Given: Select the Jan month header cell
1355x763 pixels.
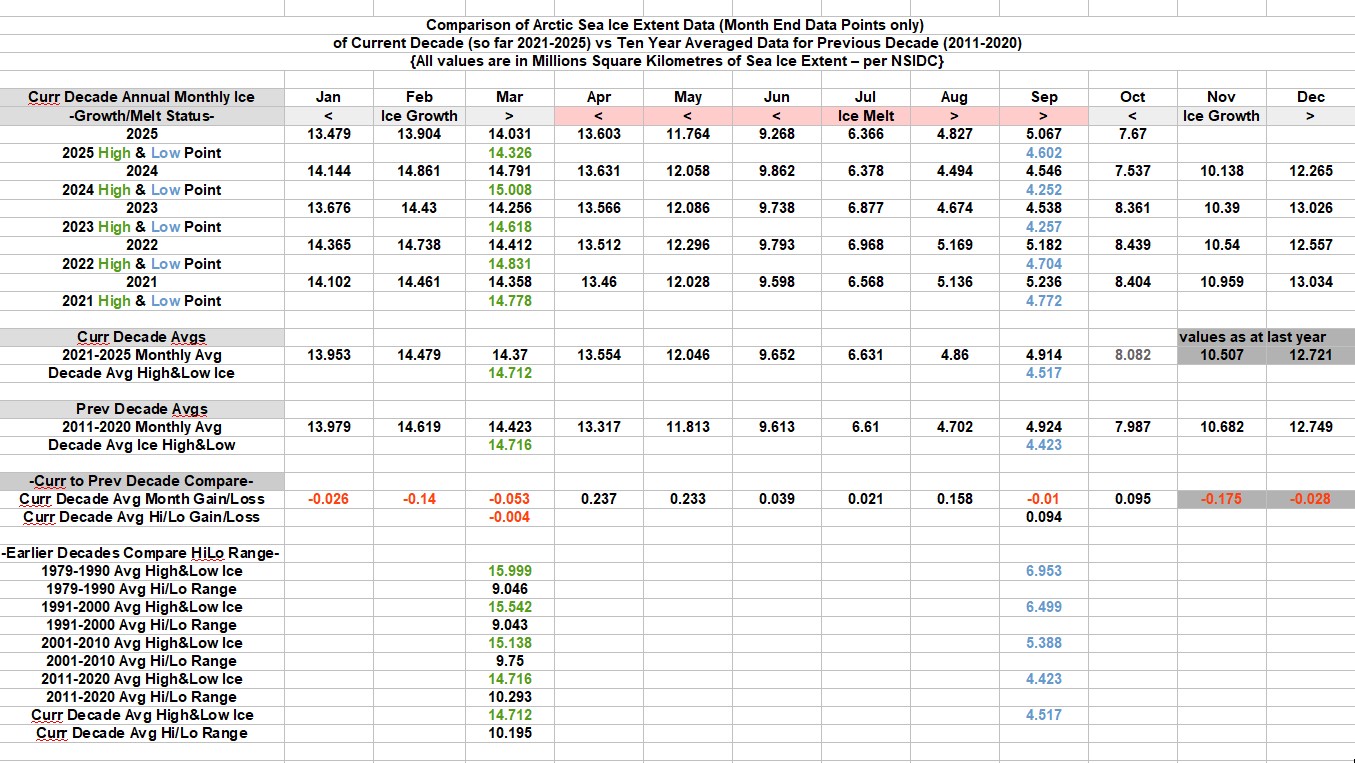Looking at the screenshot, I should 328,97.
